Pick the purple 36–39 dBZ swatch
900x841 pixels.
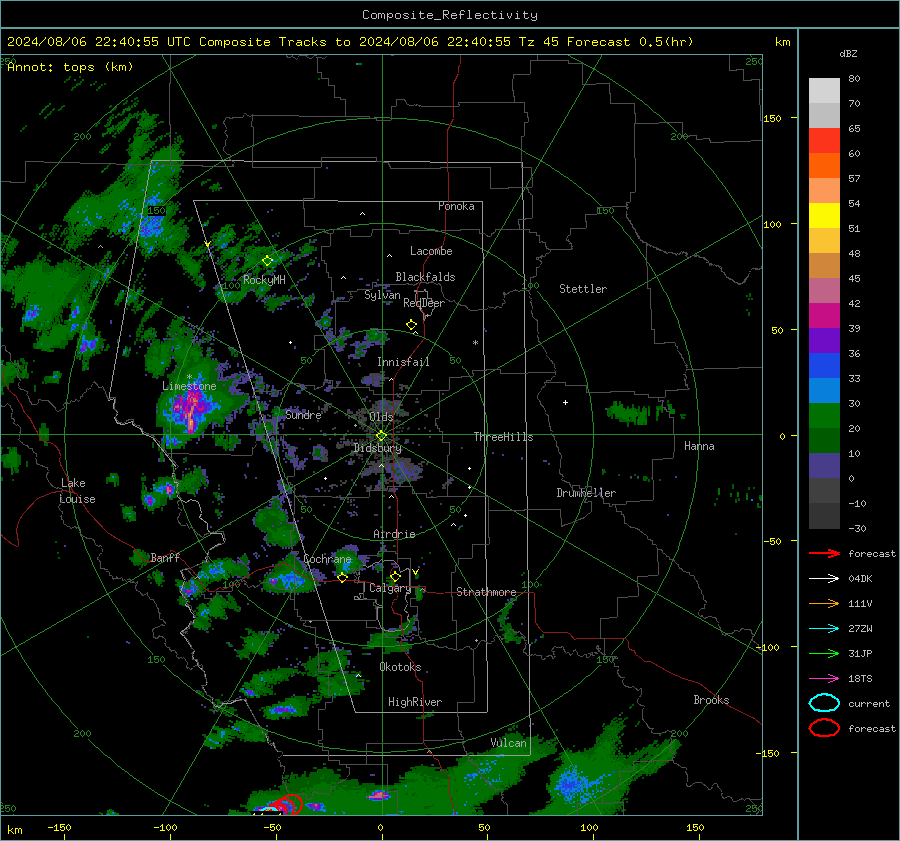click(x=824, y=341)
